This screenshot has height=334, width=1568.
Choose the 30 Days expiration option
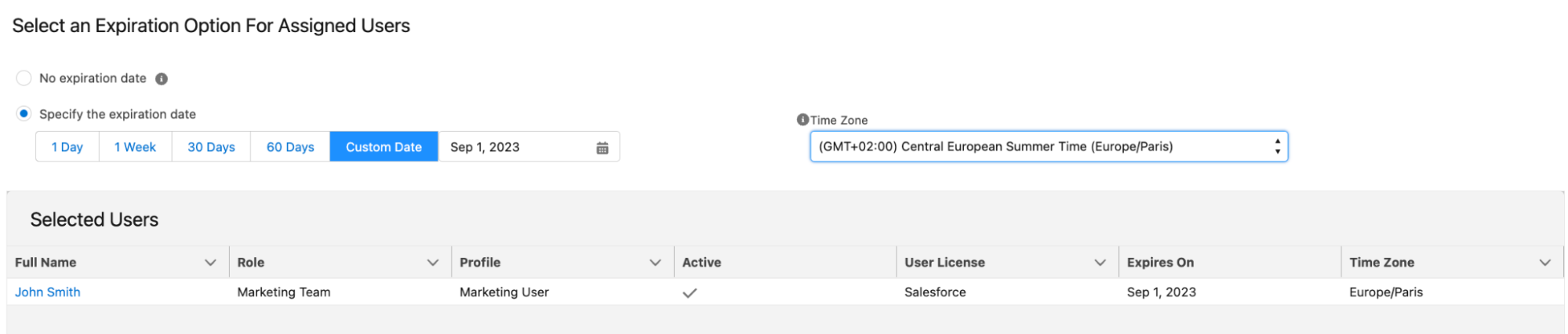(211, 147)
